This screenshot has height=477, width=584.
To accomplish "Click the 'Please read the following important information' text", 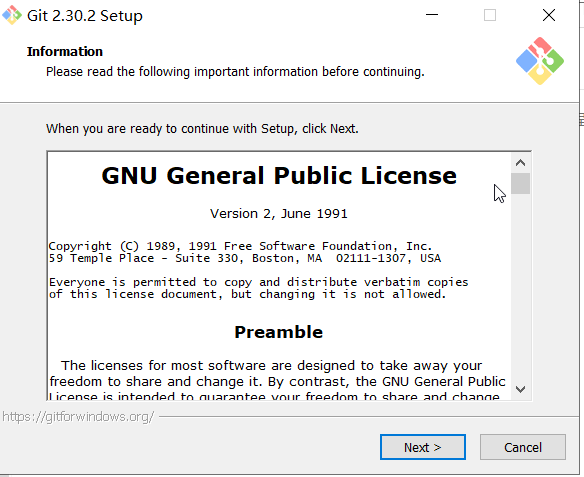I will pyautogui.click(x=235, y=71).
